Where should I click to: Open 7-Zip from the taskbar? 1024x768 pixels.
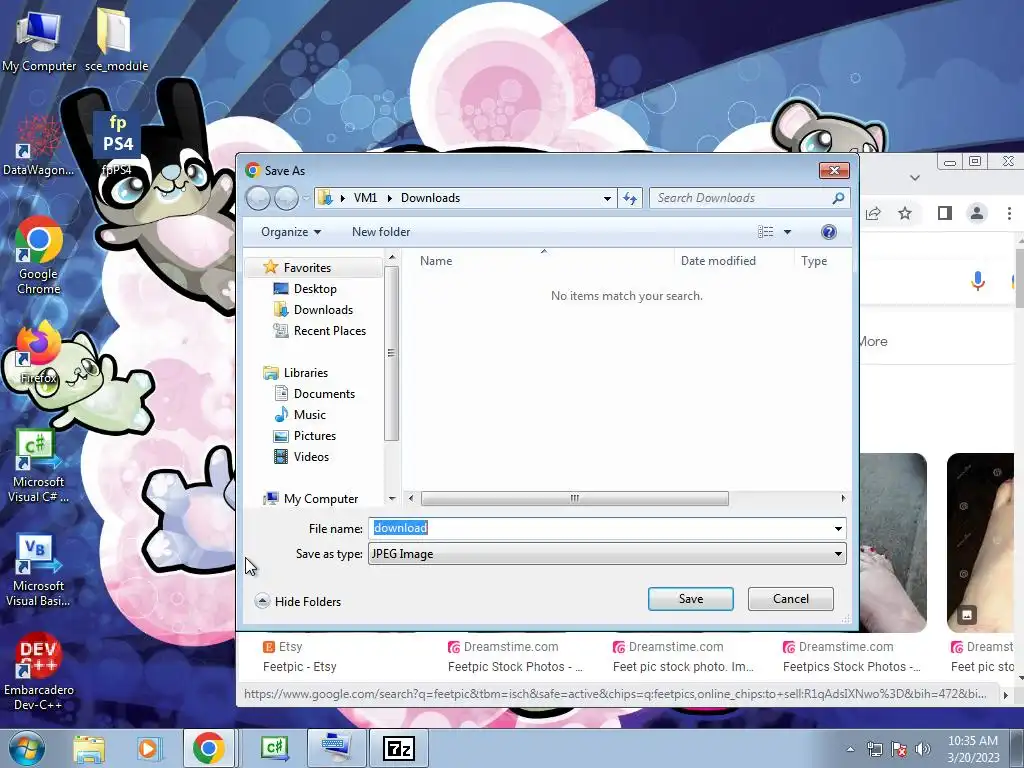click(399, 748)
